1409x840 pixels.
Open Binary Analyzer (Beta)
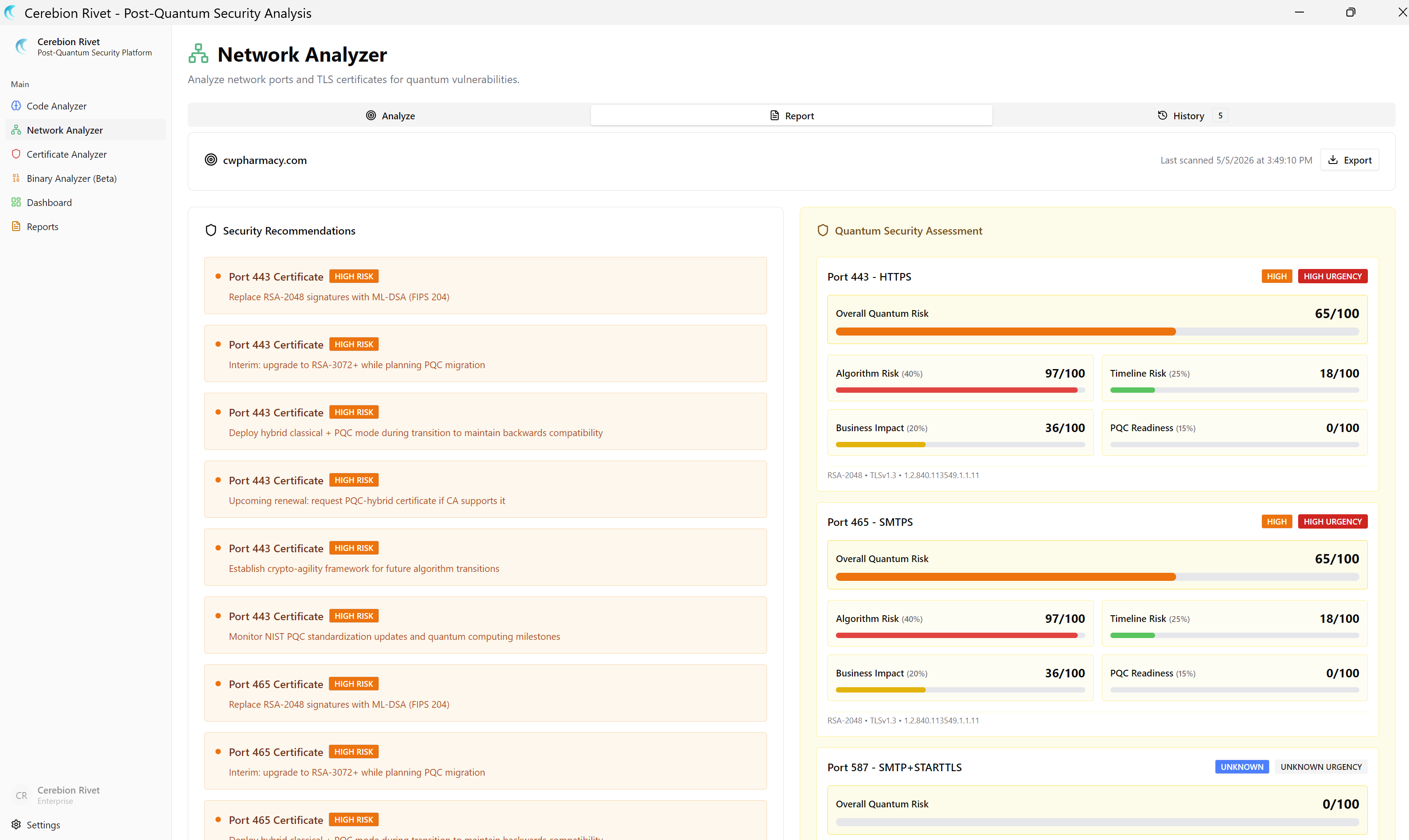point(85,178)
